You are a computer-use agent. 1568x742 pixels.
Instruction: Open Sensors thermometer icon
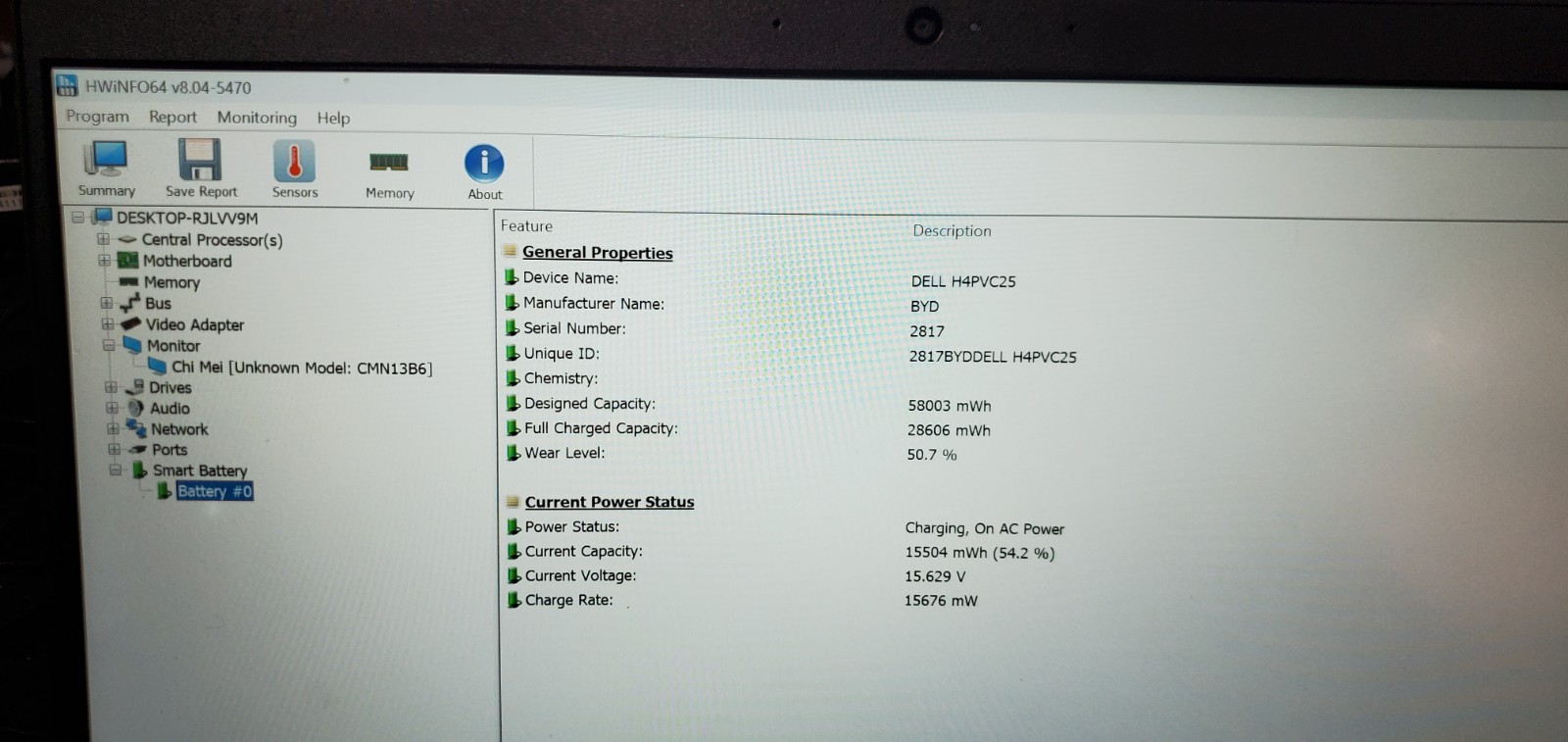294,161
